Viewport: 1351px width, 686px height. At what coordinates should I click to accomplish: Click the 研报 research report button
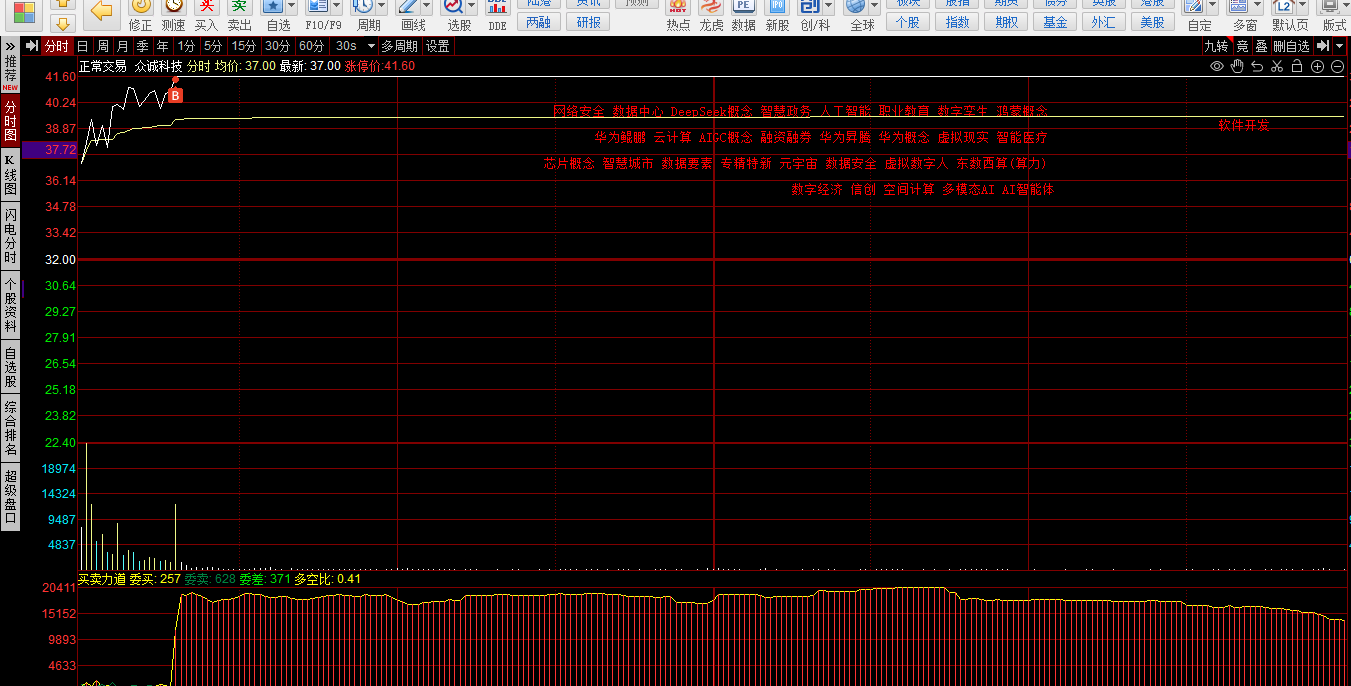(x=589, y=22)
